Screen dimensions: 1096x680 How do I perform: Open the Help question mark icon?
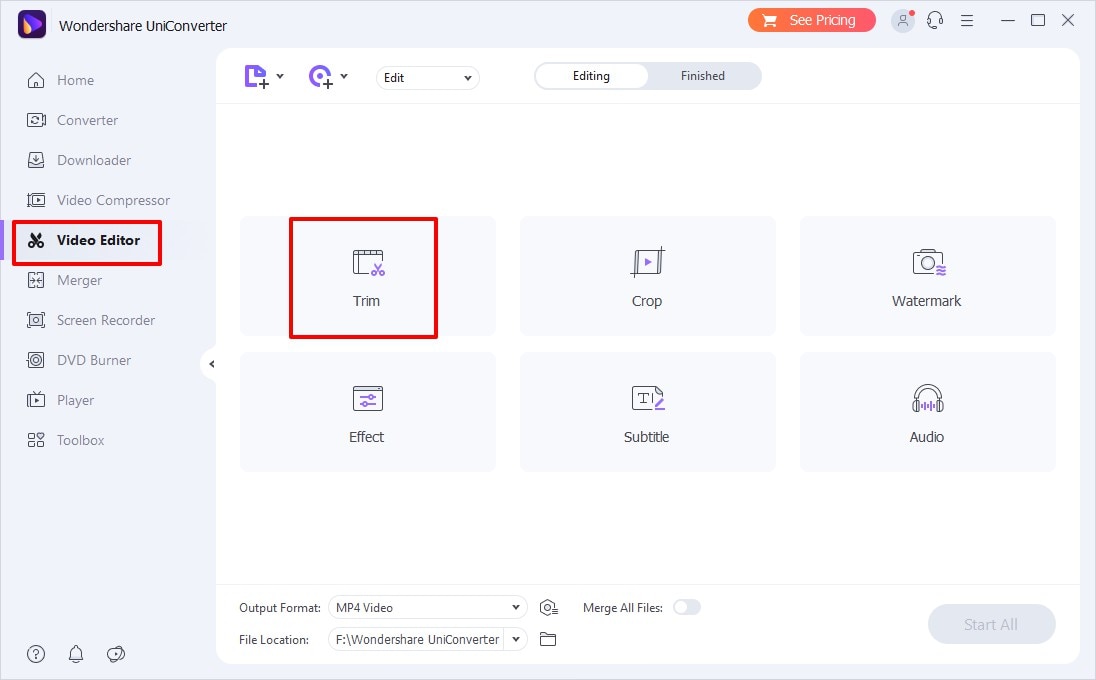[36, 654]
